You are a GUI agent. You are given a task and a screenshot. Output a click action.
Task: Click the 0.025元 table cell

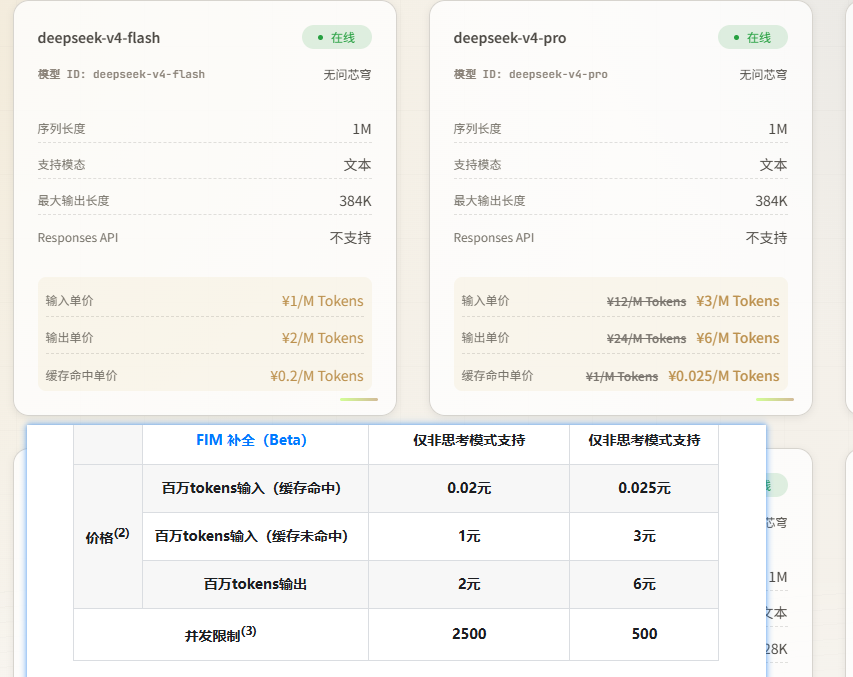644,488
